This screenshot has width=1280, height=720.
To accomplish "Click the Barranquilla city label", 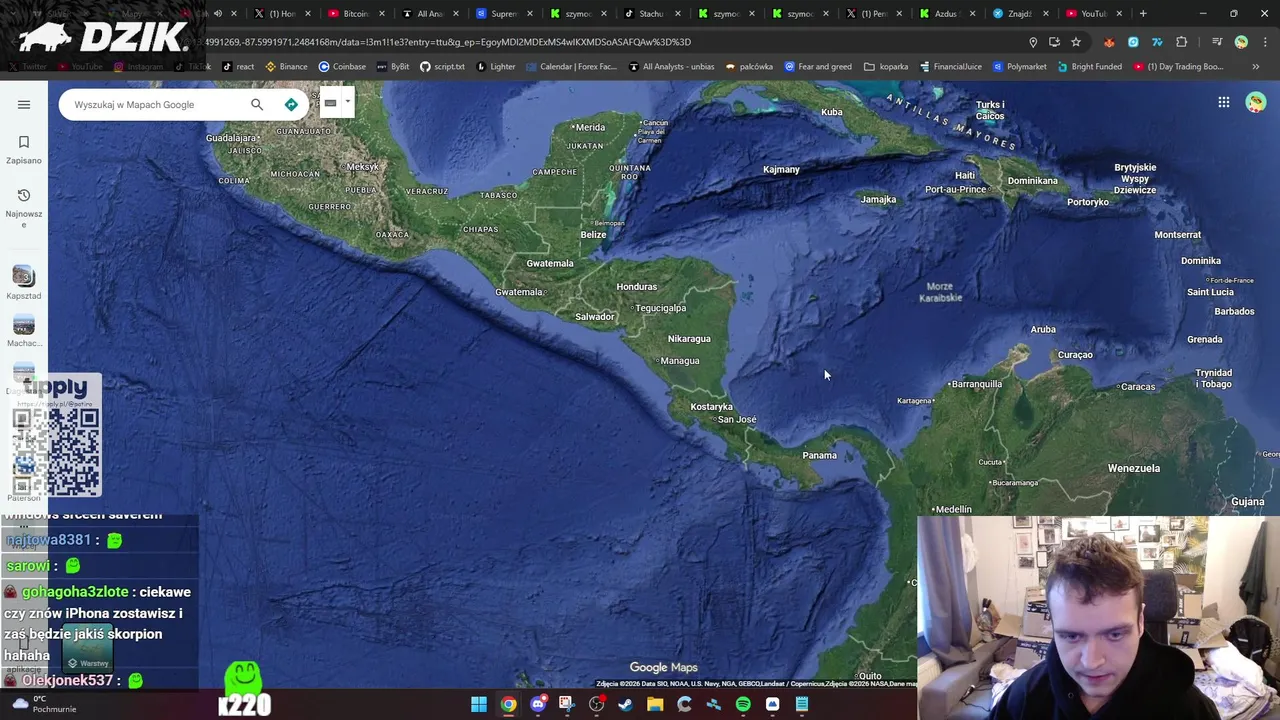I will point(975,384).
